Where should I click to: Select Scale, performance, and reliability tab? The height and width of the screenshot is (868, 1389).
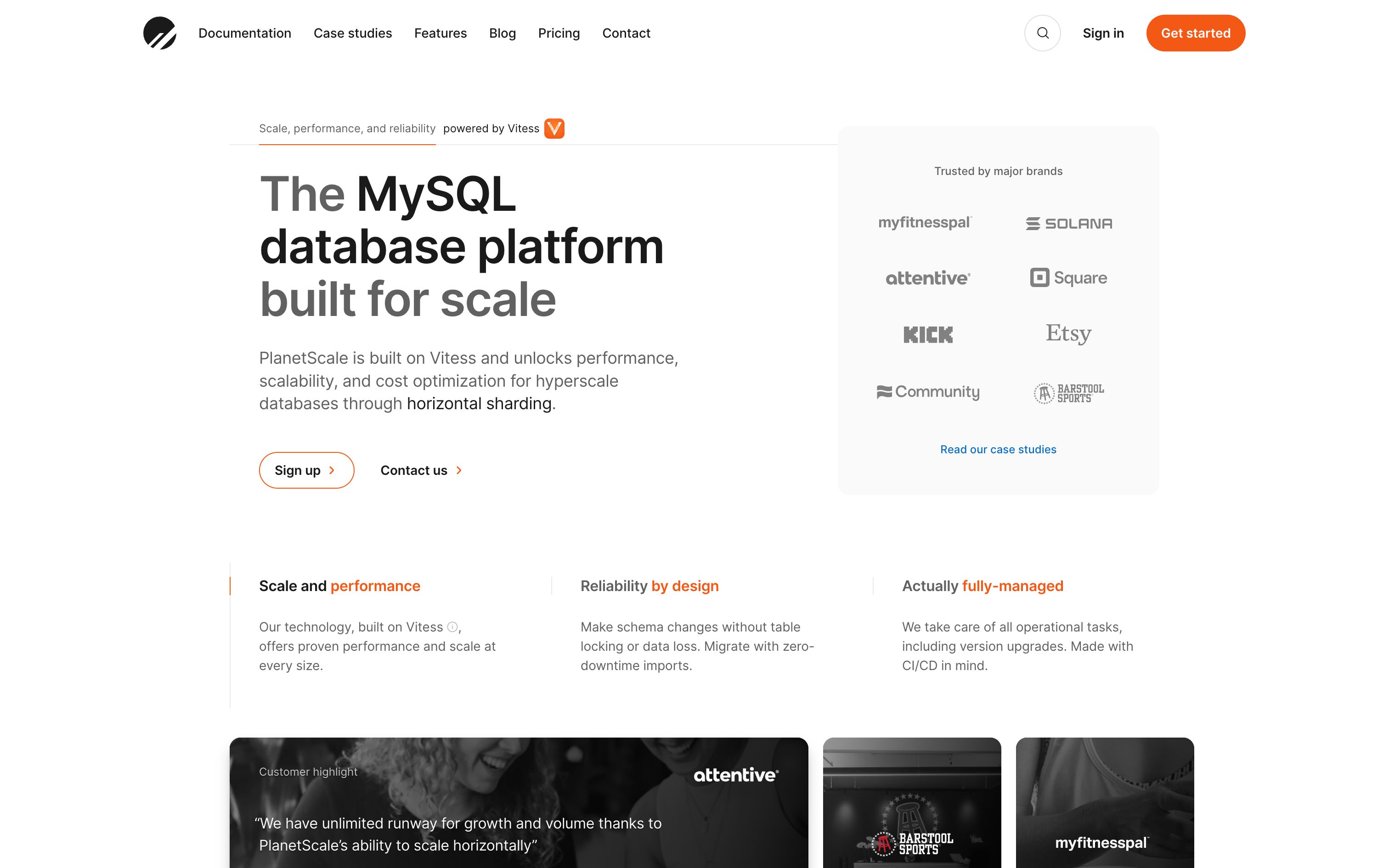(347, 129)
